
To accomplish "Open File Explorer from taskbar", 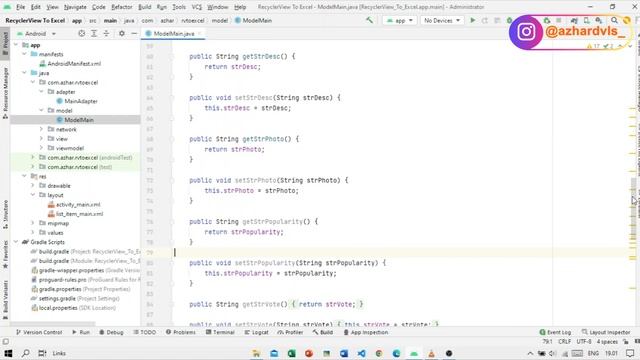I will click(x=256, y=353).
